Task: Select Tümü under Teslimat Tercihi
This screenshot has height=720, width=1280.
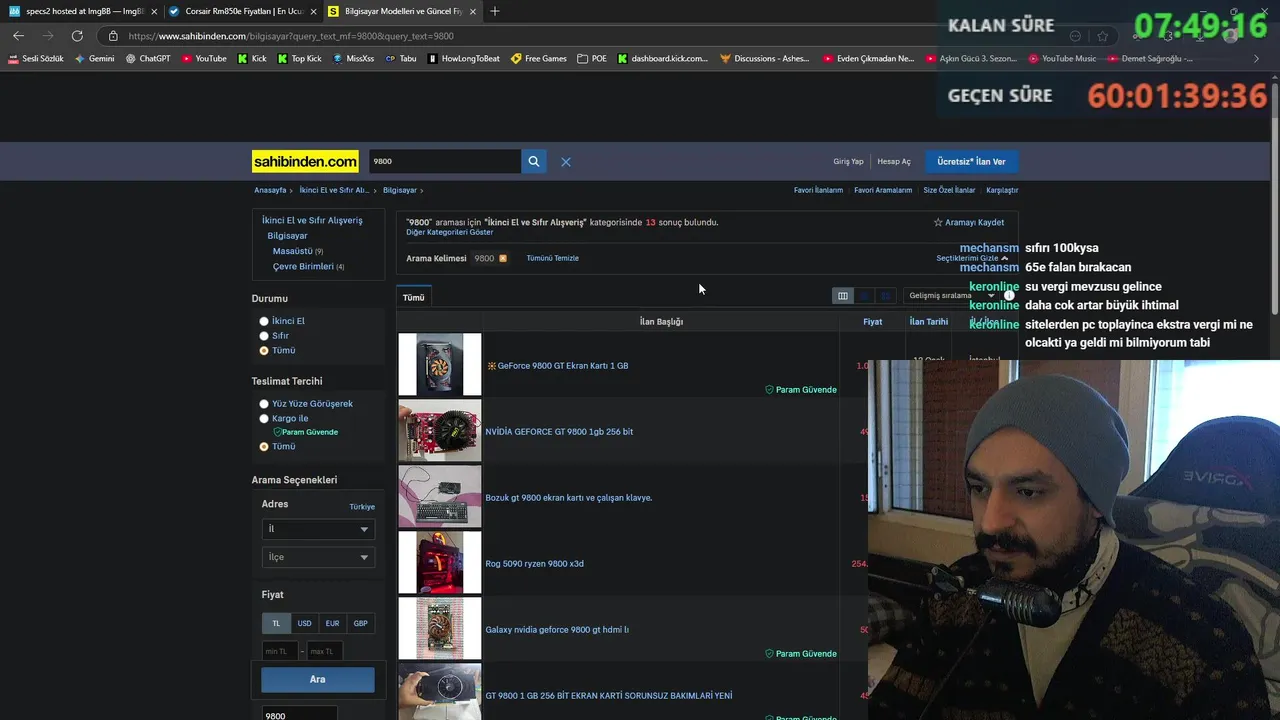Action: [x=264, y=447]
